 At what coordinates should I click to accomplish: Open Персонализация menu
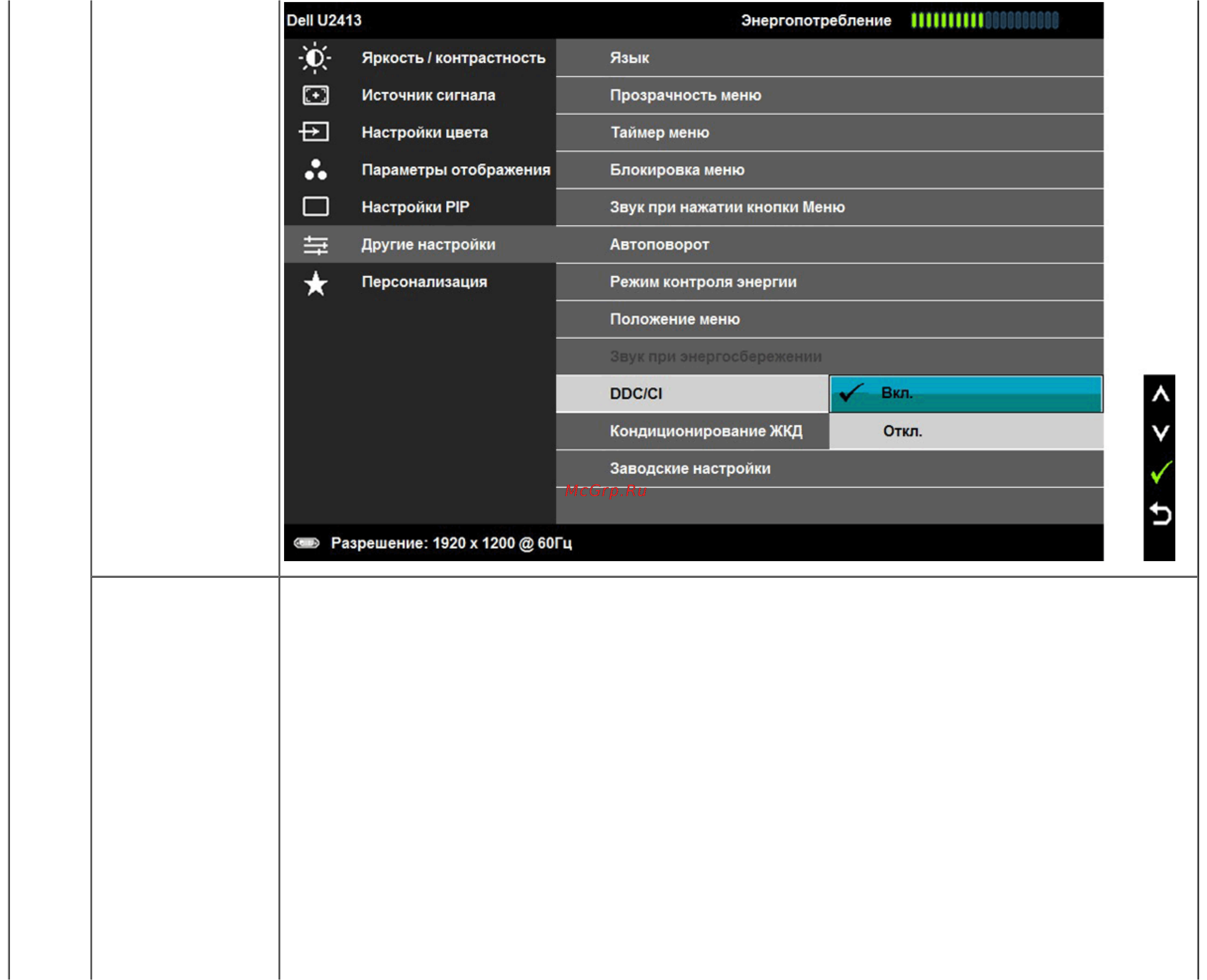tap(419, 282)
